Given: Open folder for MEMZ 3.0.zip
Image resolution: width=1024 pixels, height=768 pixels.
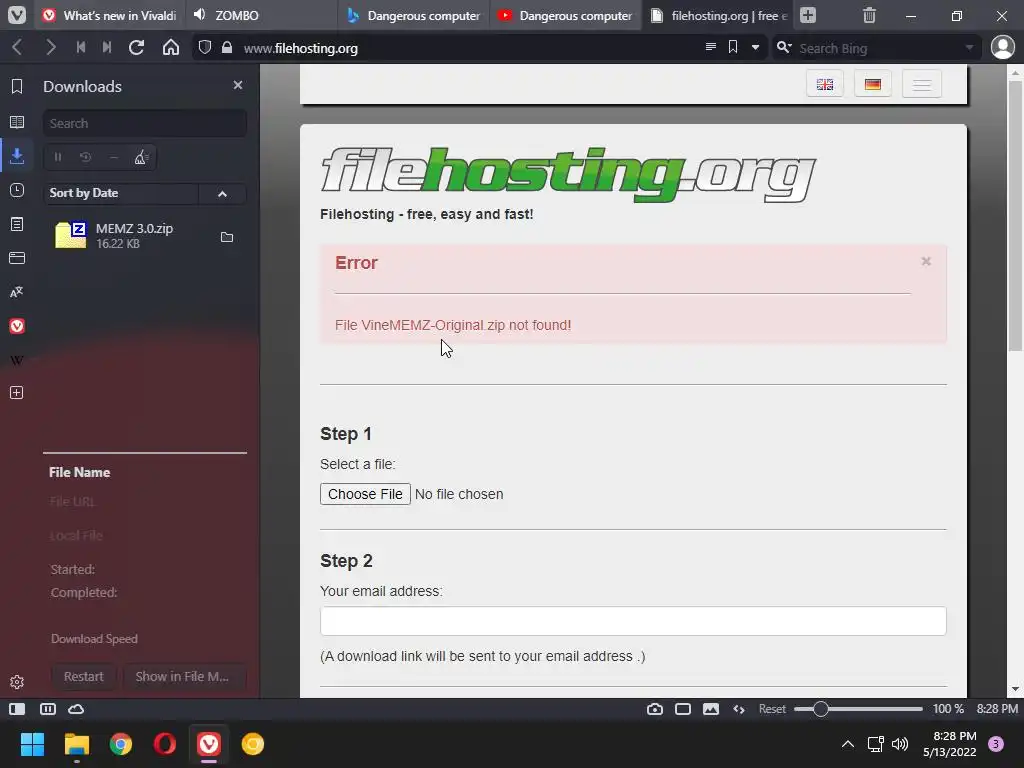Looking at the screenshot, I should pyautogui.click(x=227, y=237).
